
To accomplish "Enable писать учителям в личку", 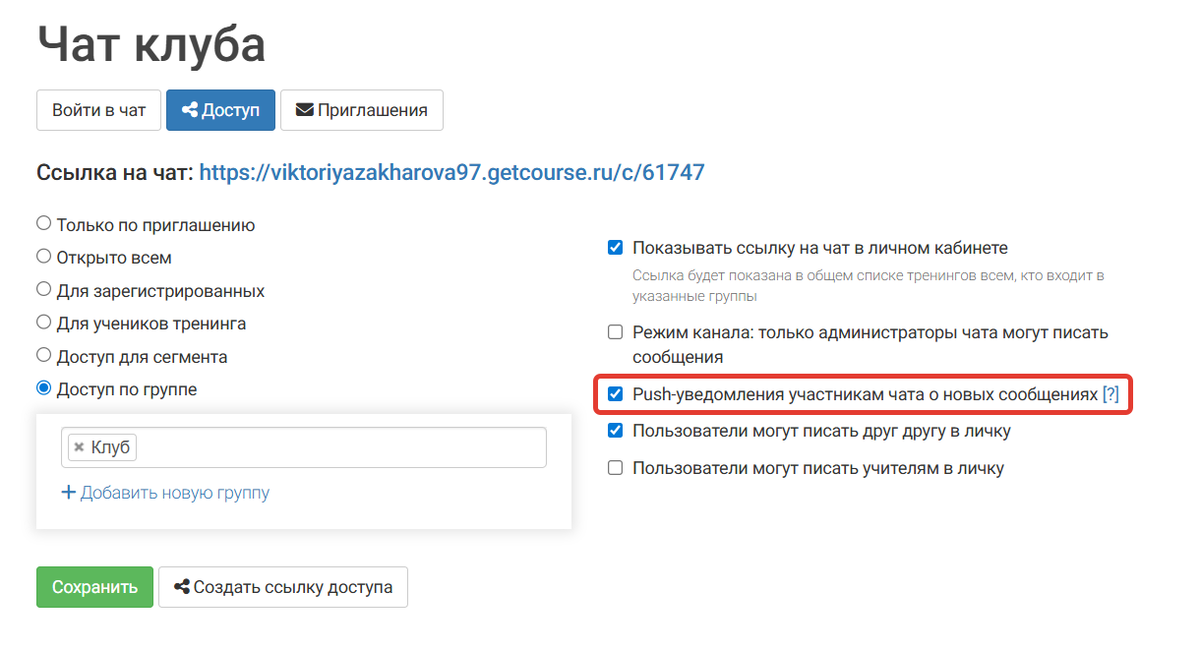I will click(614, 467).
